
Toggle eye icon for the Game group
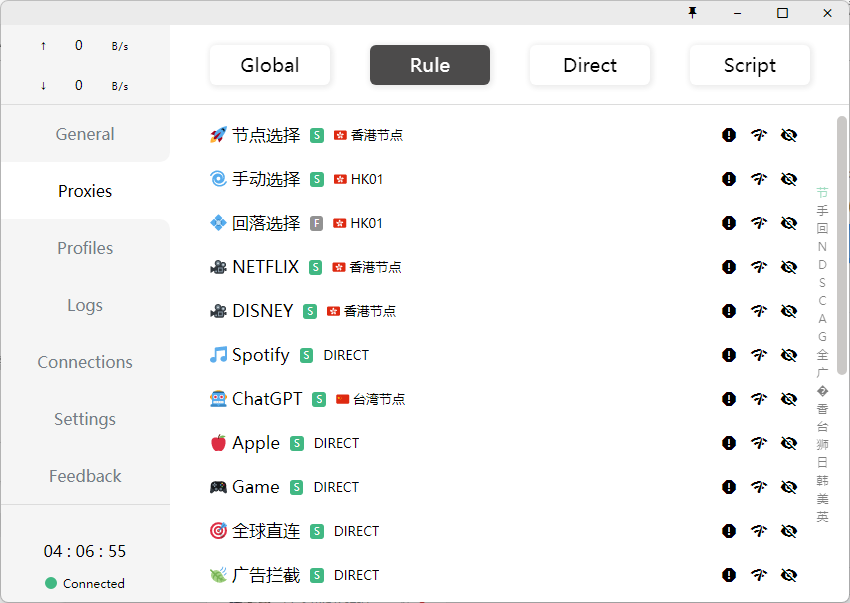click(788, 487)
